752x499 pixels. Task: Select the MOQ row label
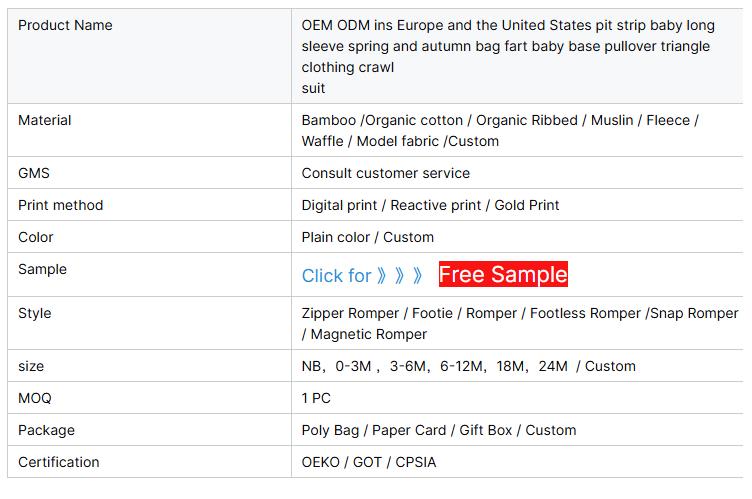click(35, 398)
